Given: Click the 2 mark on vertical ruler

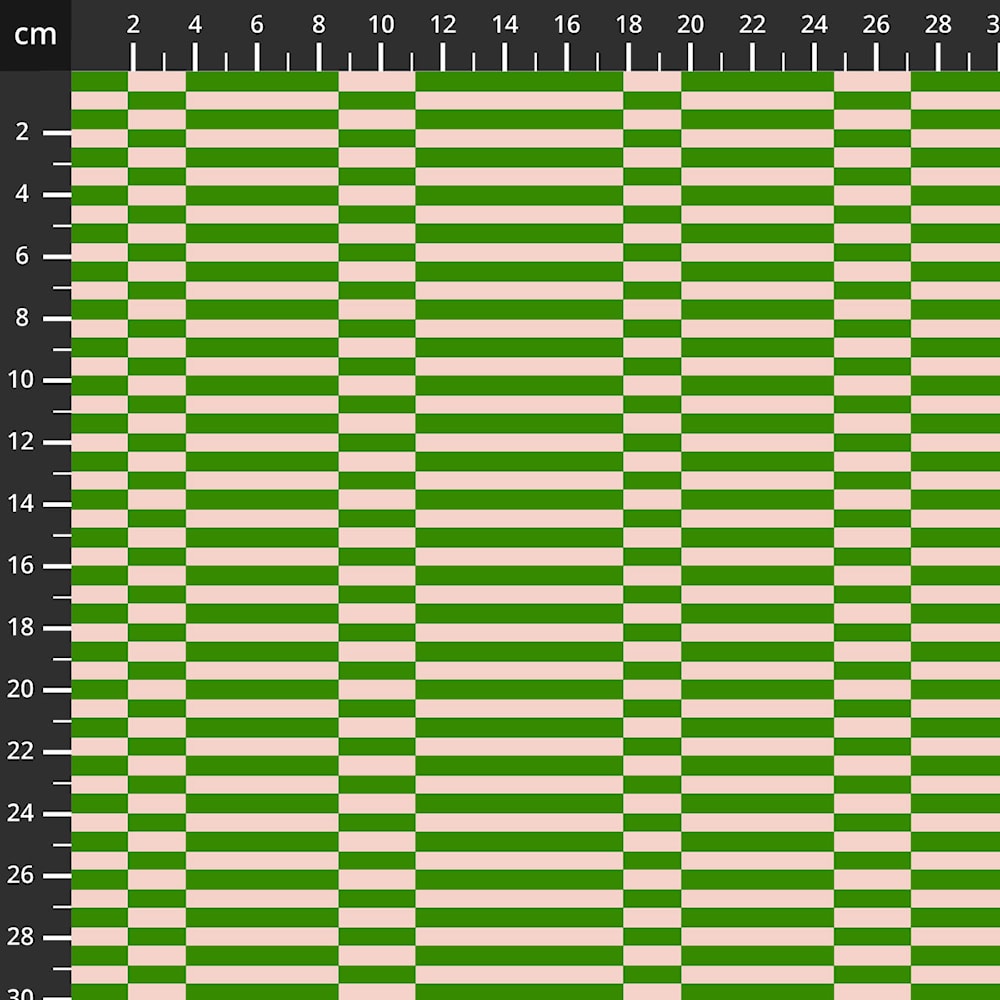Looking at the screenshot, I should [23, 132].
